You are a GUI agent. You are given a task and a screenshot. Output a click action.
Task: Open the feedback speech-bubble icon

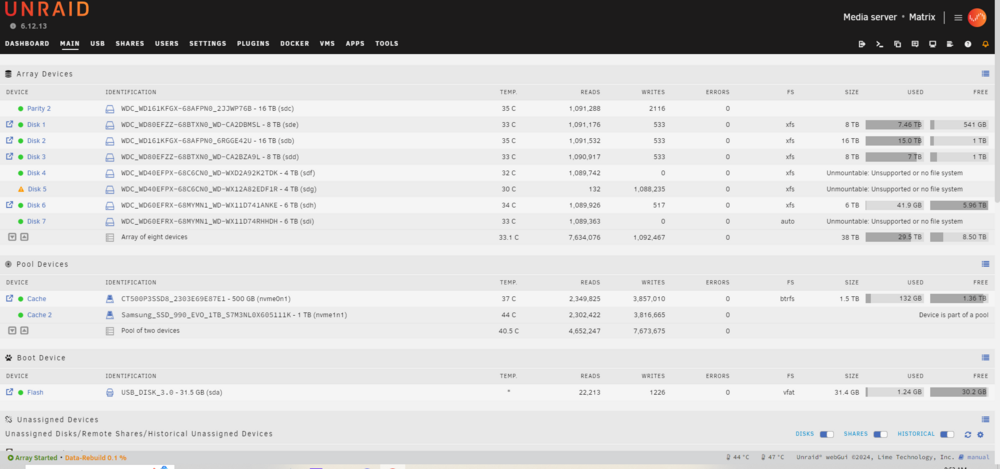tap(915, 44)
